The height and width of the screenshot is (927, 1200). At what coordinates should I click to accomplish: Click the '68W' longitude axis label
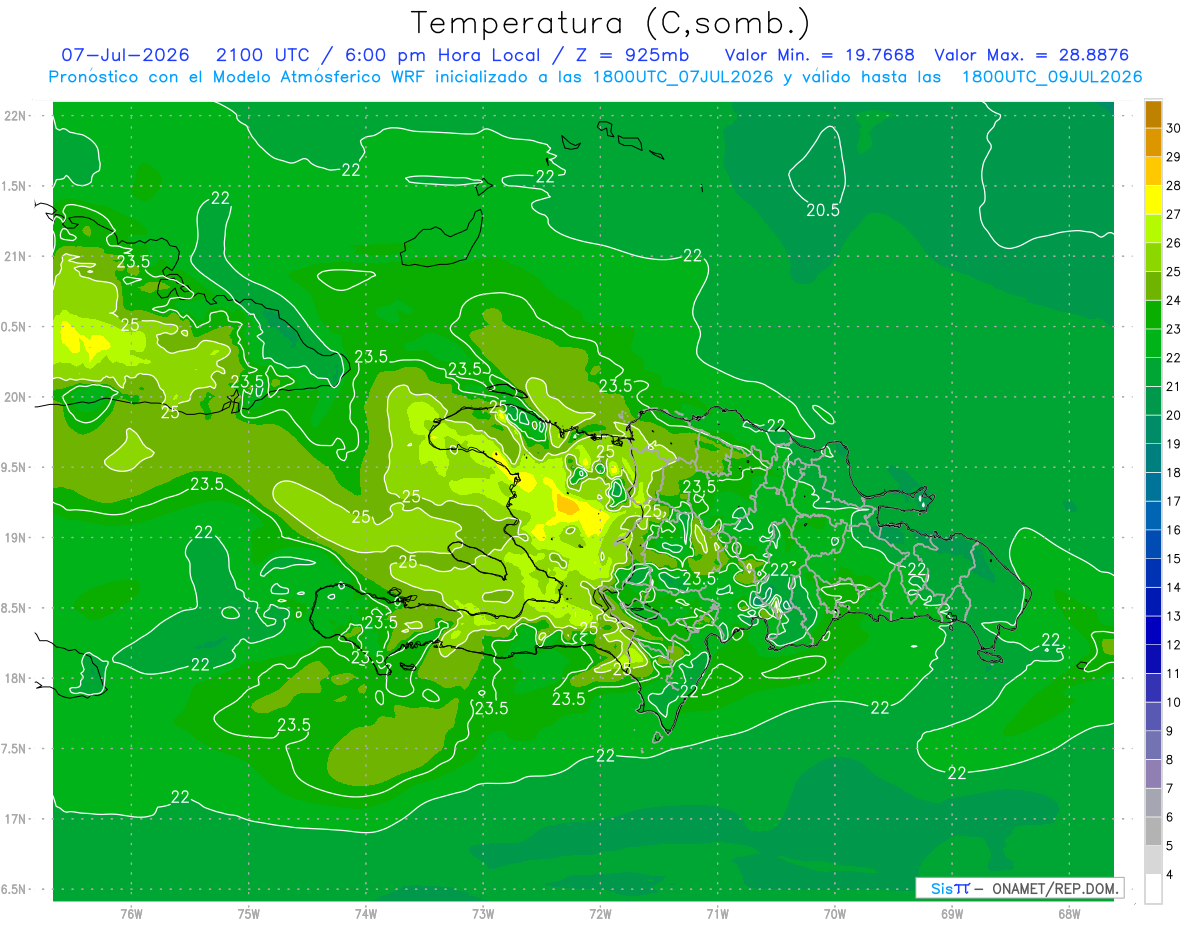click(1069, 913)
